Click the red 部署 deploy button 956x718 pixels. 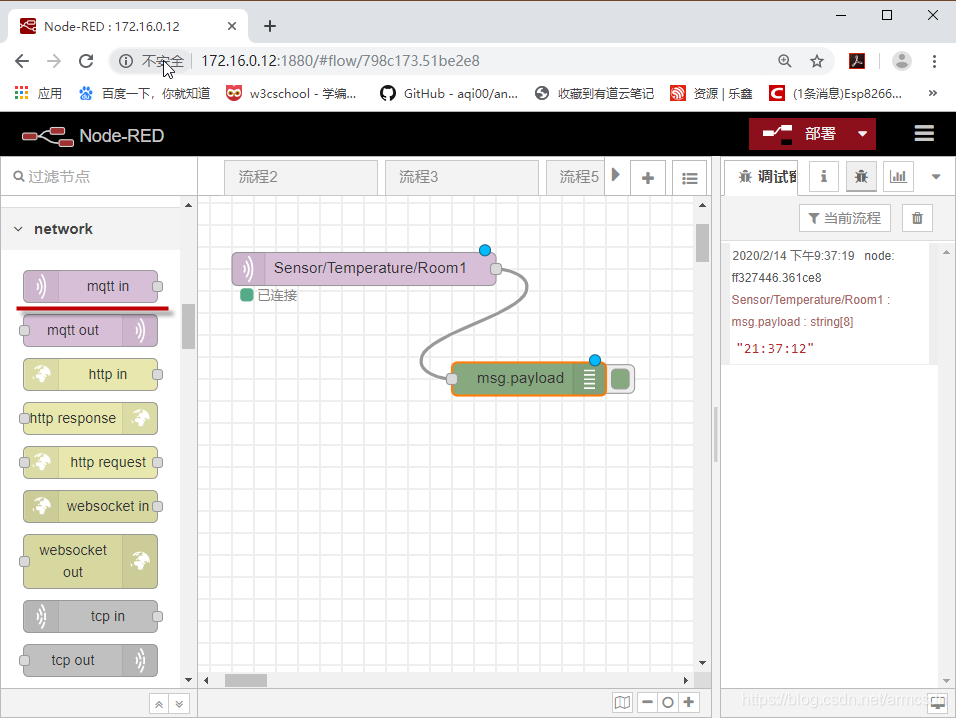point(799,133)
